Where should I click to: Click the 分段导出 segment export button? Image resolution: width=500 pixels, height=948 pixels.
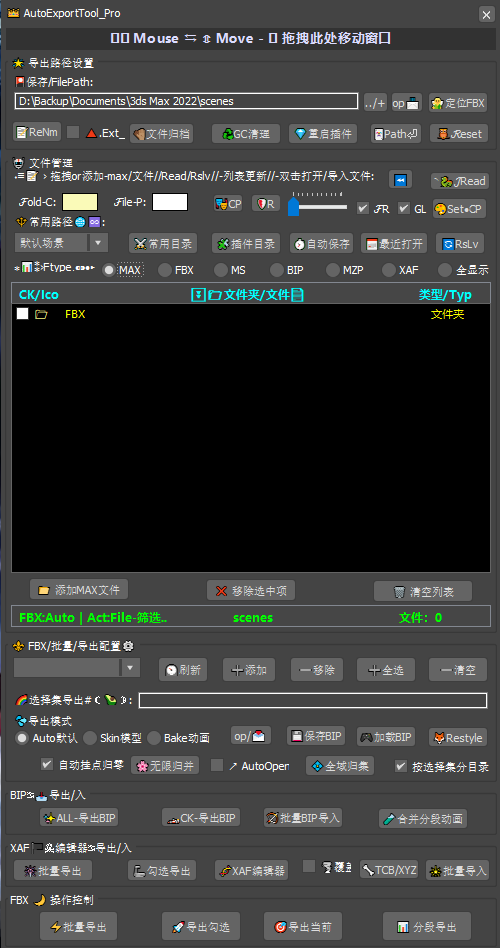pos(427,926)
